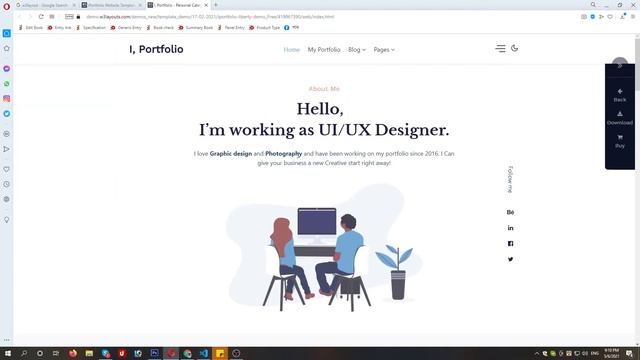Open a new browser tab with plus
The height and width of the screenshot is (360, 640).
[x=216, y=5]
